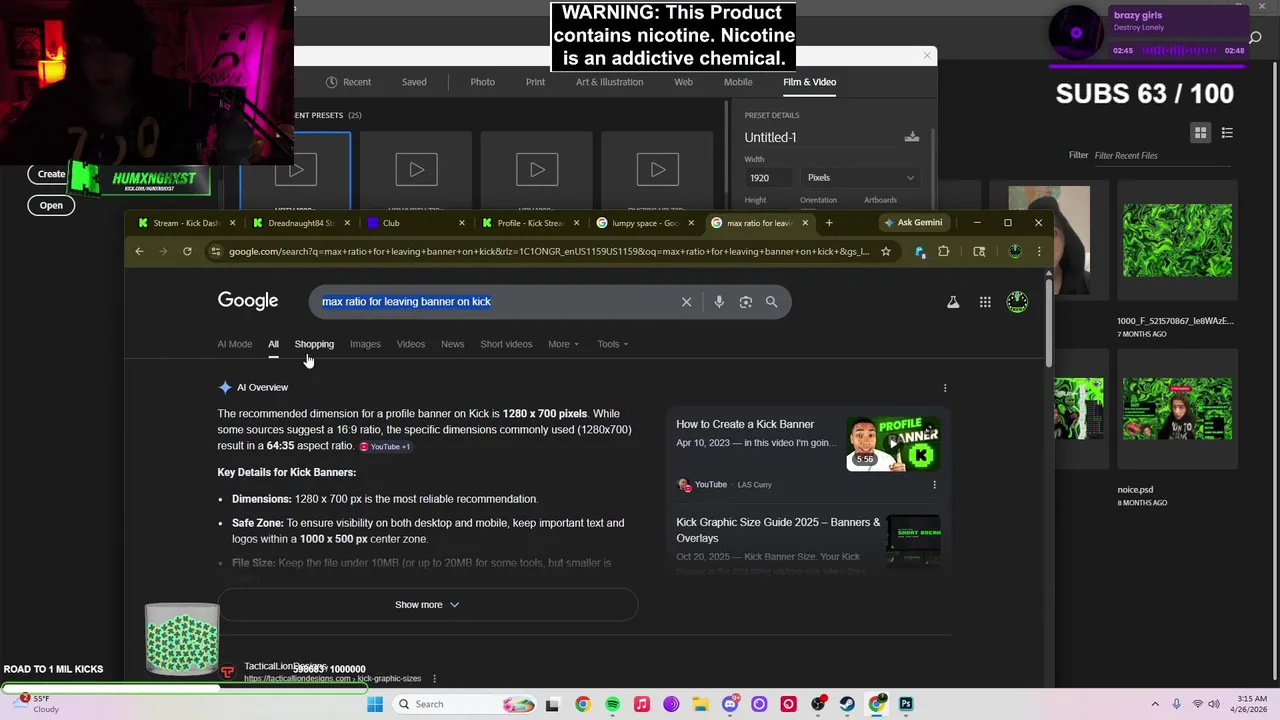Screen dimensions: 1280x720
Task: Open Chrome's three-dot menu
Action: point(1039,251)
